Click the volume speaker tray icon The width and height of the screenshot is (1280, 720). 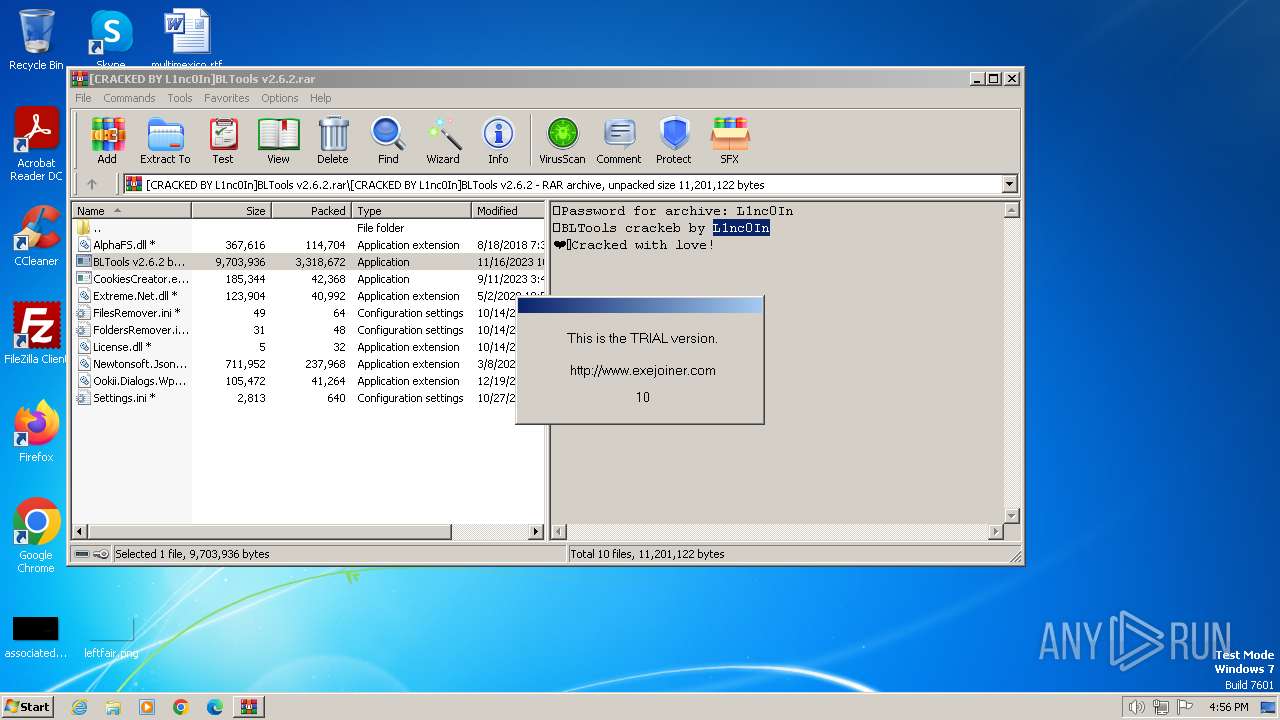1136,707
